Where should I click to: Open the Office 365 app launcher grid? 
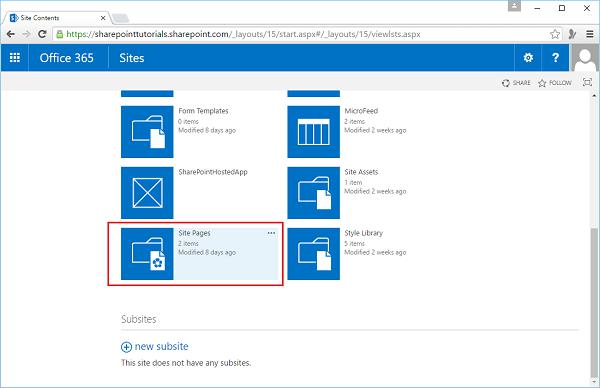[15, 58]
